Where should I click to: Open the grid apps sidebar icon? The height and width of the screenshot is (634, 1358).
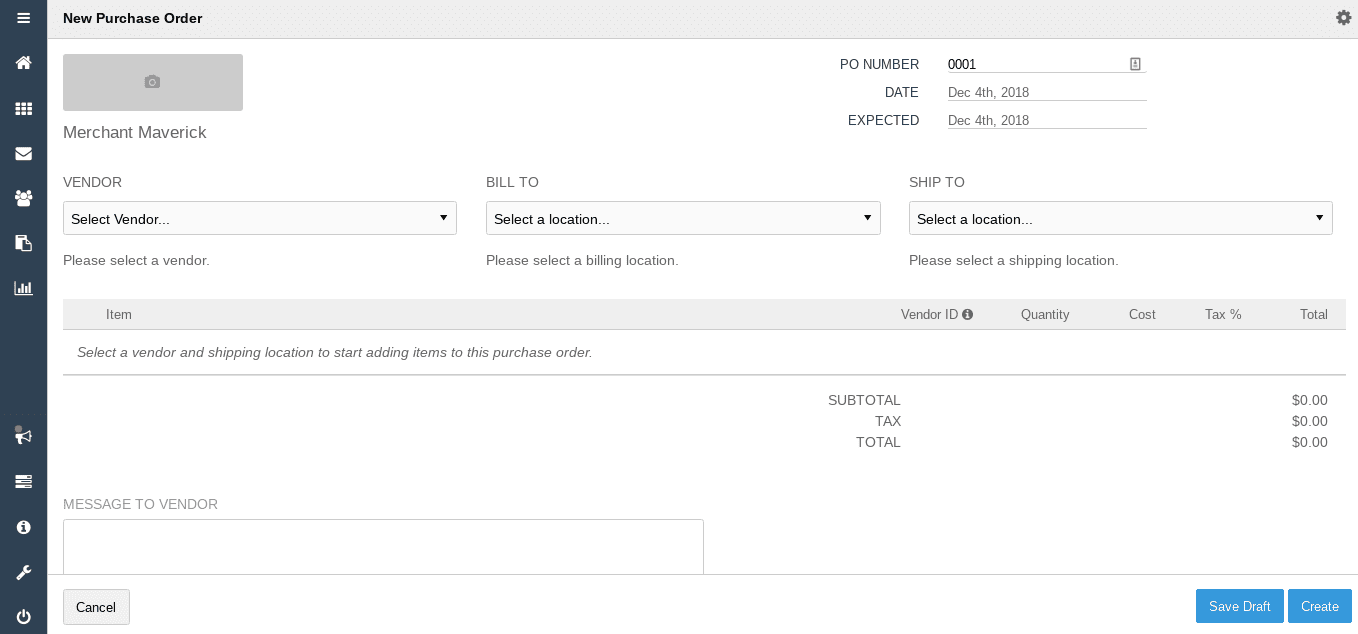23,109
